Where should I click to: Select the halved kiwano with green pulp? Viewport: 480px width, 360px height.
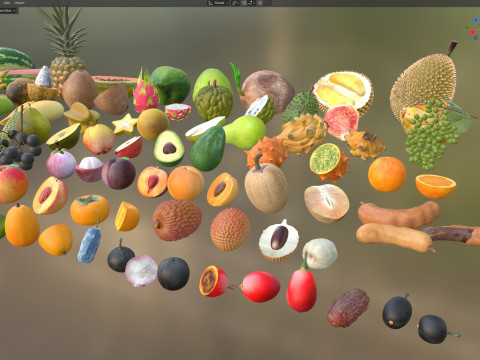tap(328, 162)
